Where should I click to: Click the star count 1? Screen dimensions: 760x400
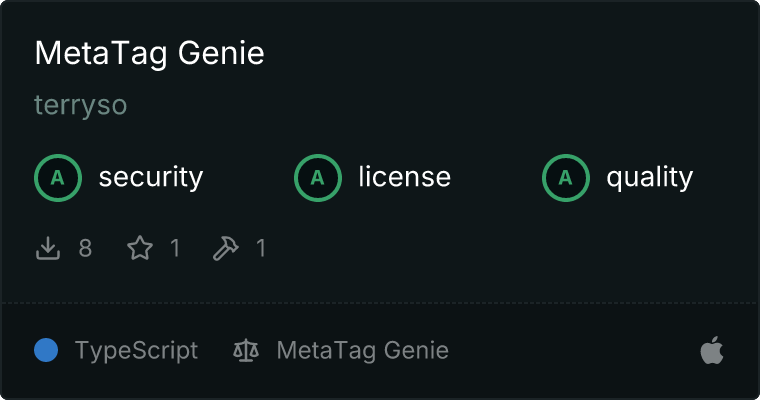pos(175,248)
